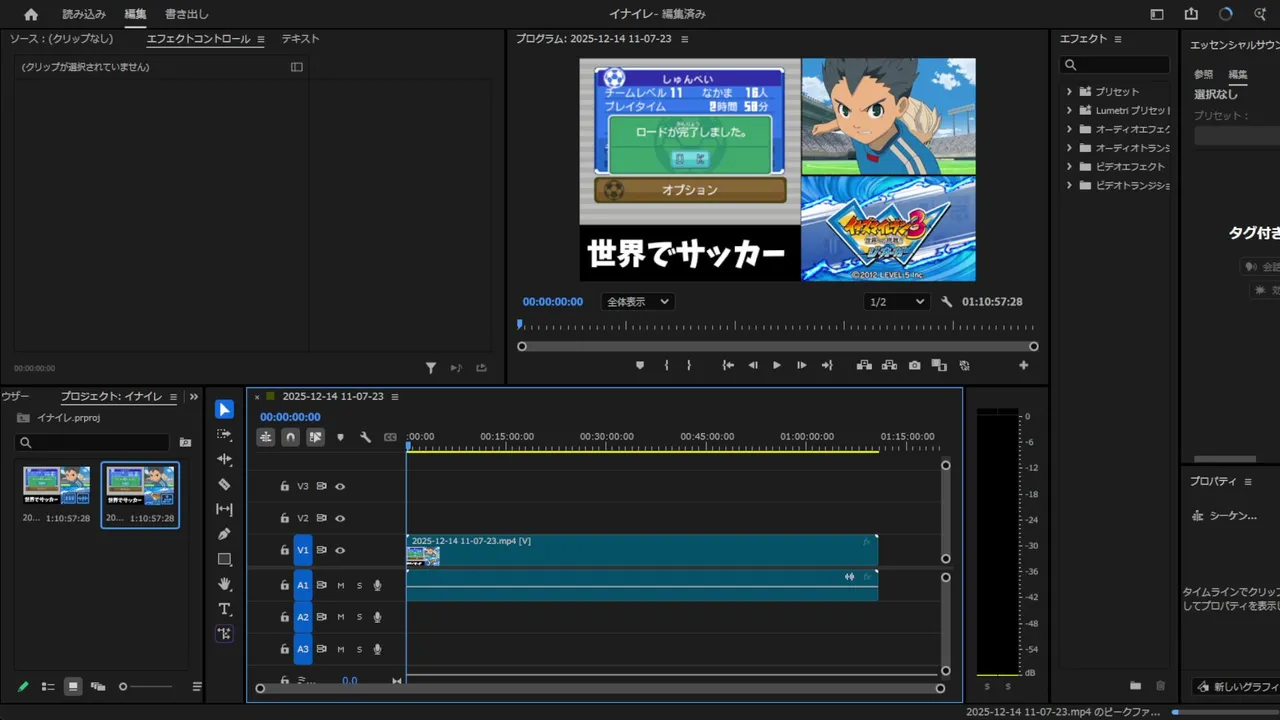The image size is (1280, 720).
Task: Open Program monitor wrench settings
Action: (x=947, y=302)
